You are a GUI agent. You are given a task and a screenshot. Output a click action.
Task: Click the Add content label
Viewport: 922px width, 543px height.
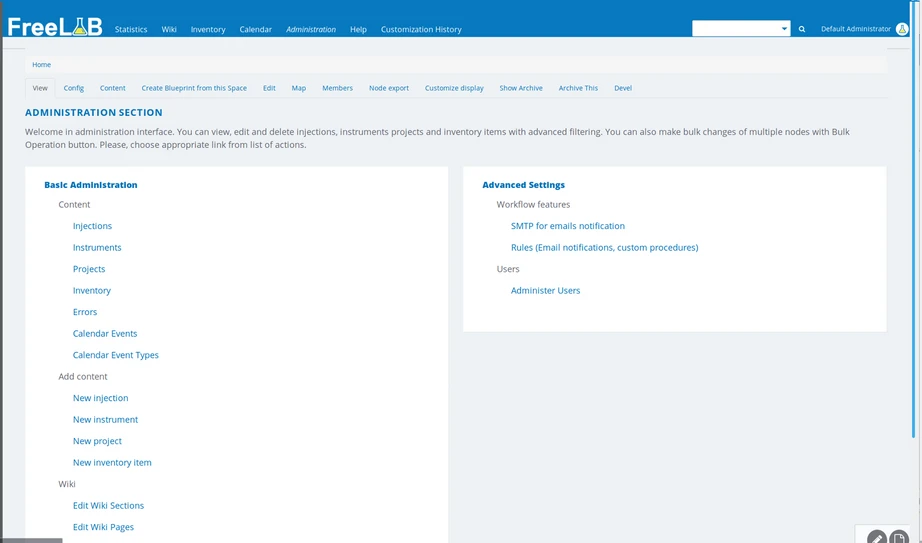pos(83,377)
